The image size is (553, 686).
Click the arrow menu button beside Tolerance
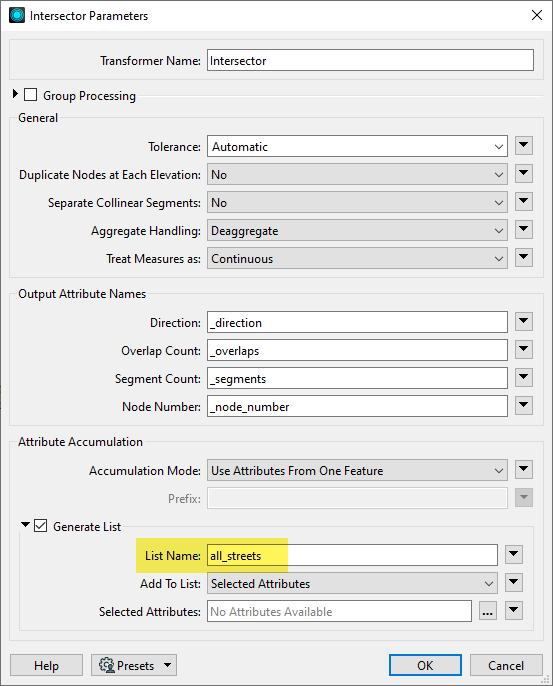524,146
